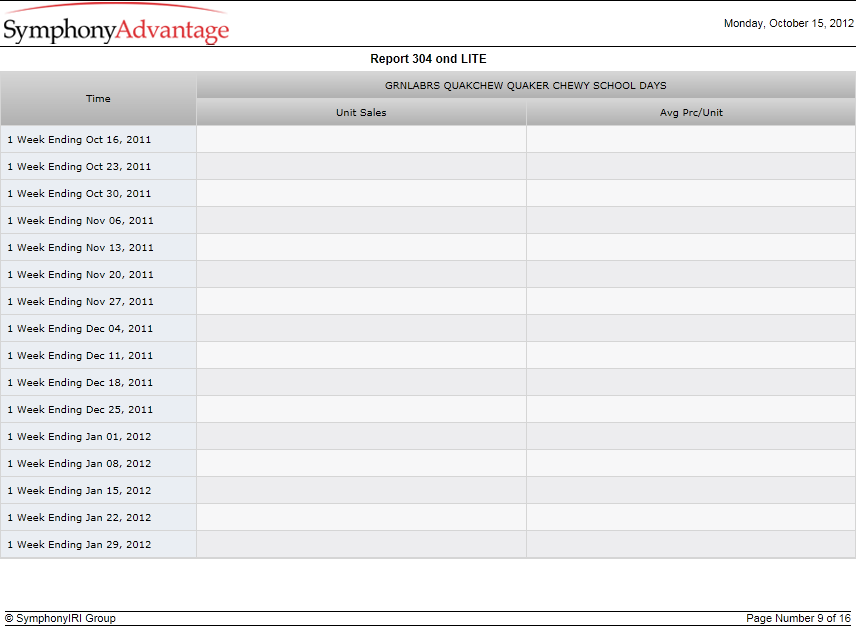Click the Page Number 9 of 16 footer
Viewport: 856px width, 631px height.
[798, 618]
